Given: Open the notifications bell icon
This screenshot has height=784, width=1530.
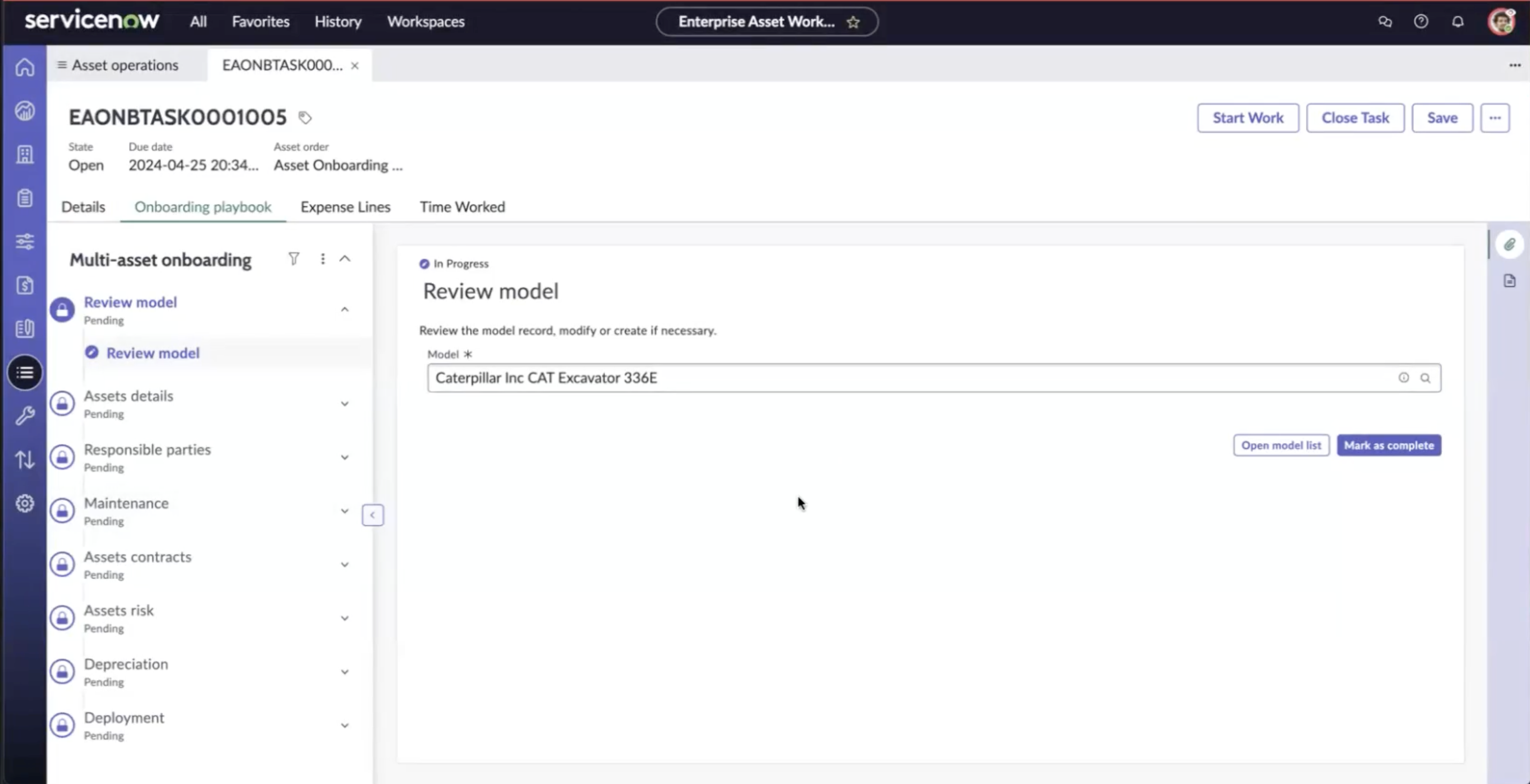Looking at the screenshot, I should (x=1458, y=21).
